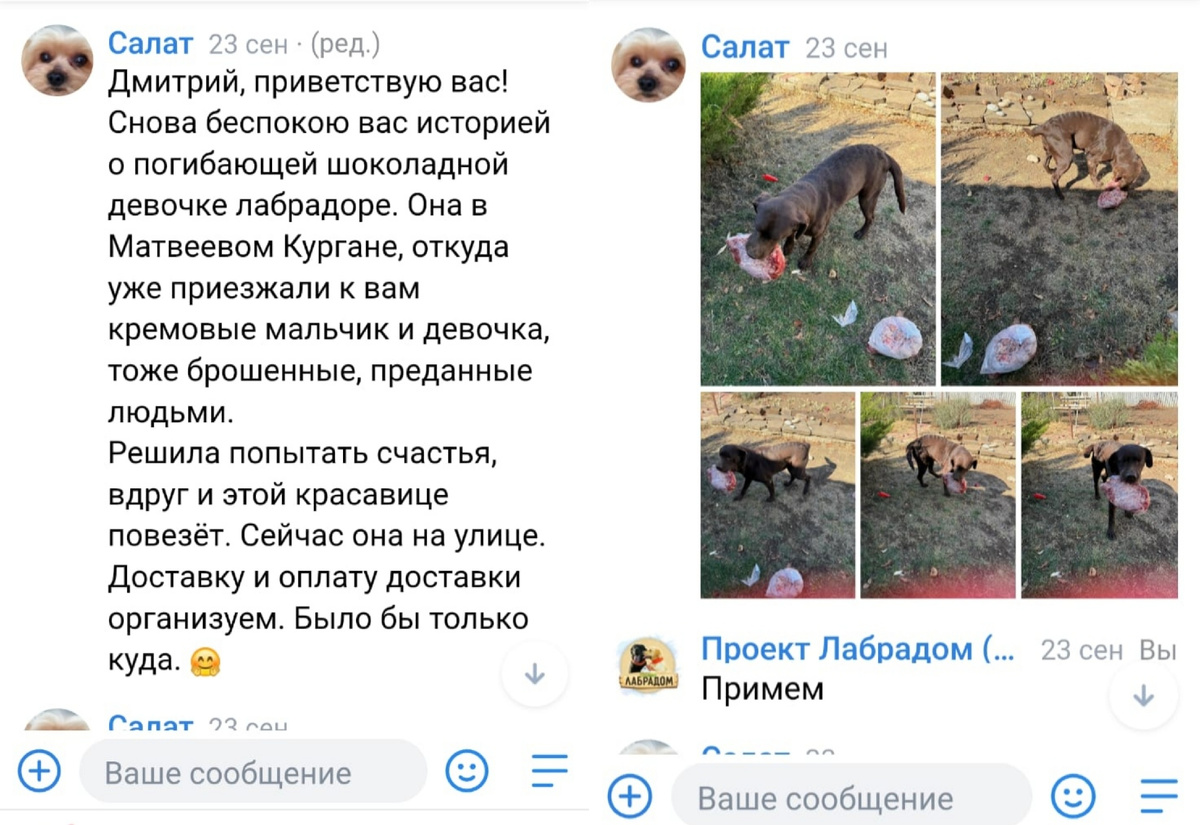Screen dimensions: 1200x825
Task: Jump down with left chat arrow button
Action: click(x=535, y=674)
